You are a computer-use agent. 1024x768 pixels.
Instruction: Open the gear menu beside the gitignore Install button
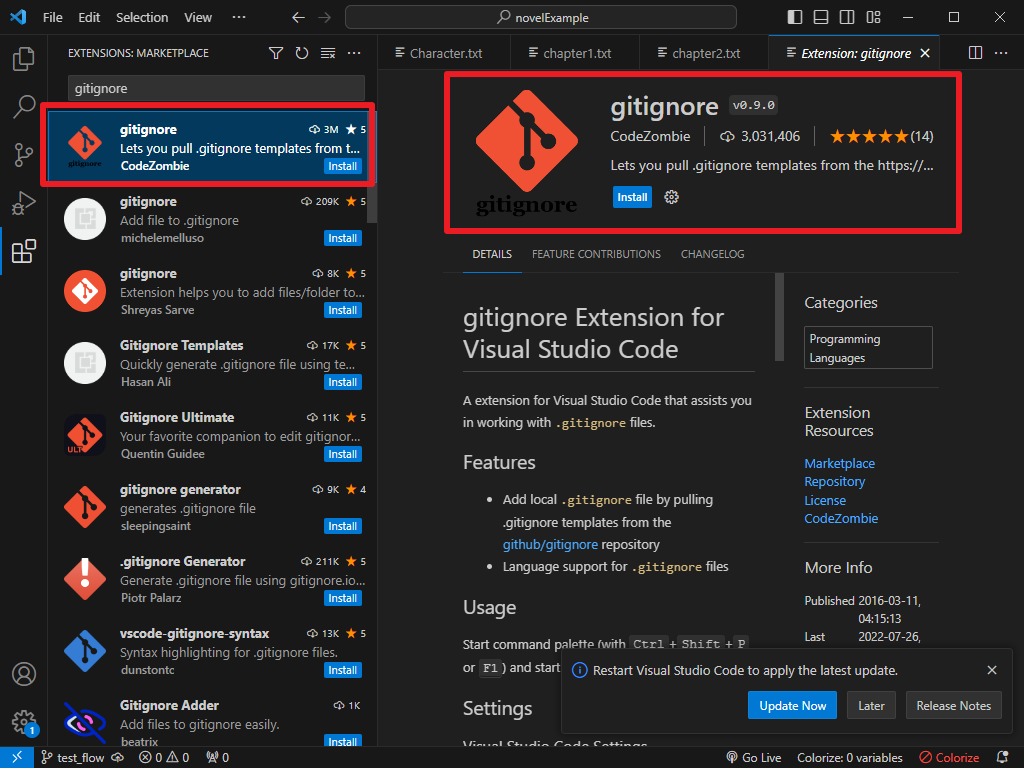tap(671, 197)
